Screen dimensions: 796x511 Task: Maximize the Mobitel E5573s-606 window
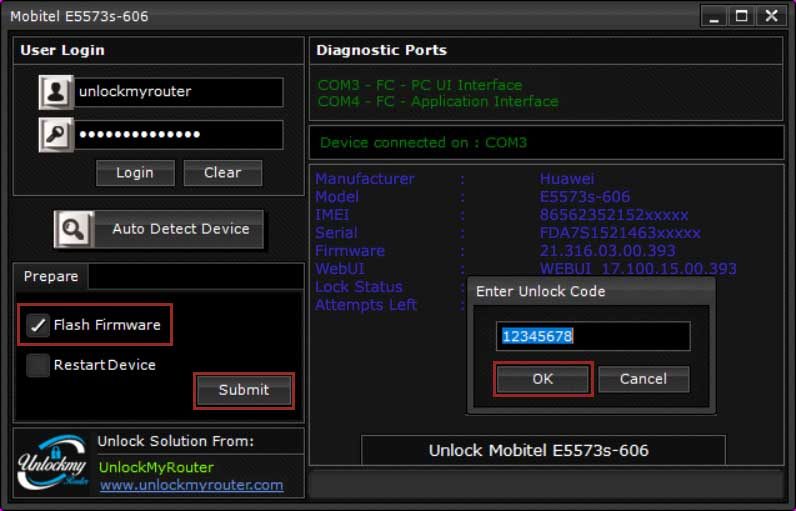pyautogui.click(x=742, y=16)
